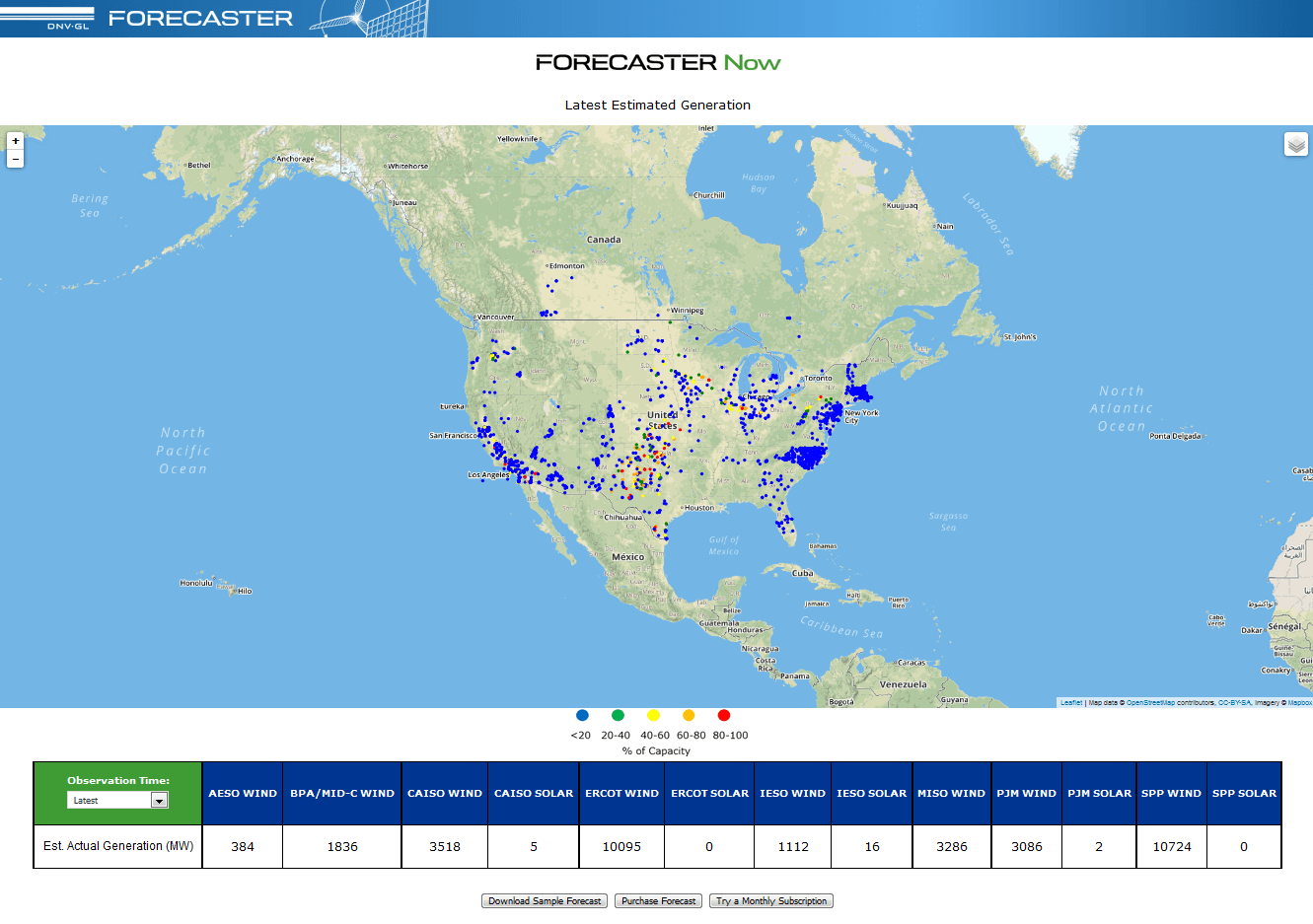Select the CAISO SOLAR column header
Viewport: 1313px width, 924px height.
pyautogui.click(x=534, y=793)
